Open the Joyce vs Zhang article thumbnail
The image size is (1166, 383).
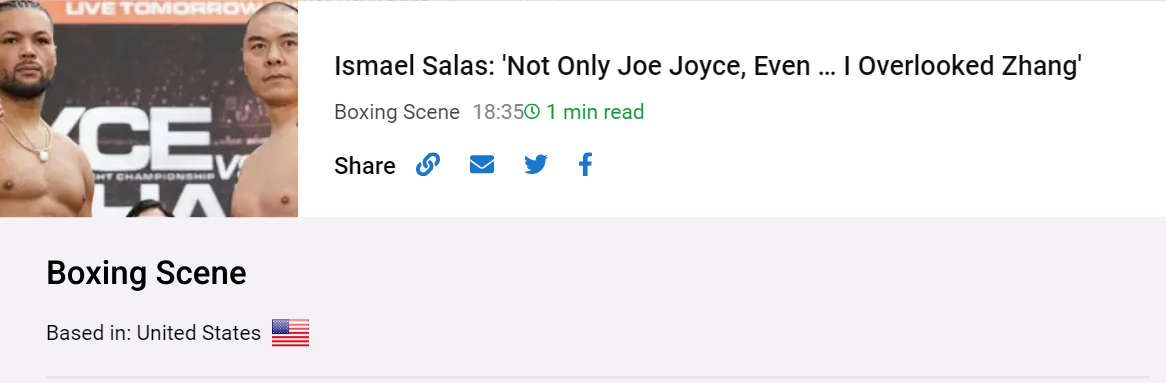coord(149,109)
